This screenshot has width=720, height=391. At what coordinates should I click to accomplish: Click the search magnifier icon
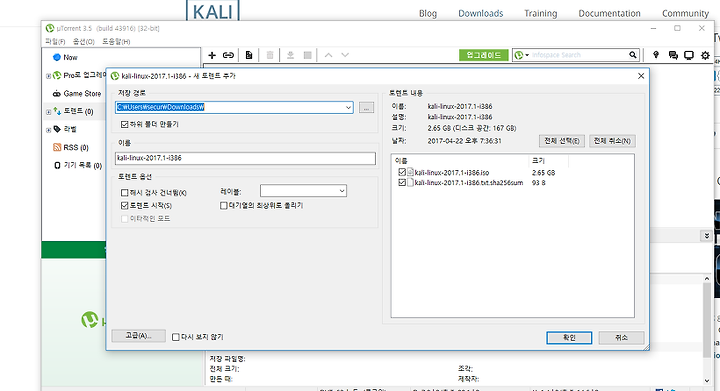click(633, 55)
